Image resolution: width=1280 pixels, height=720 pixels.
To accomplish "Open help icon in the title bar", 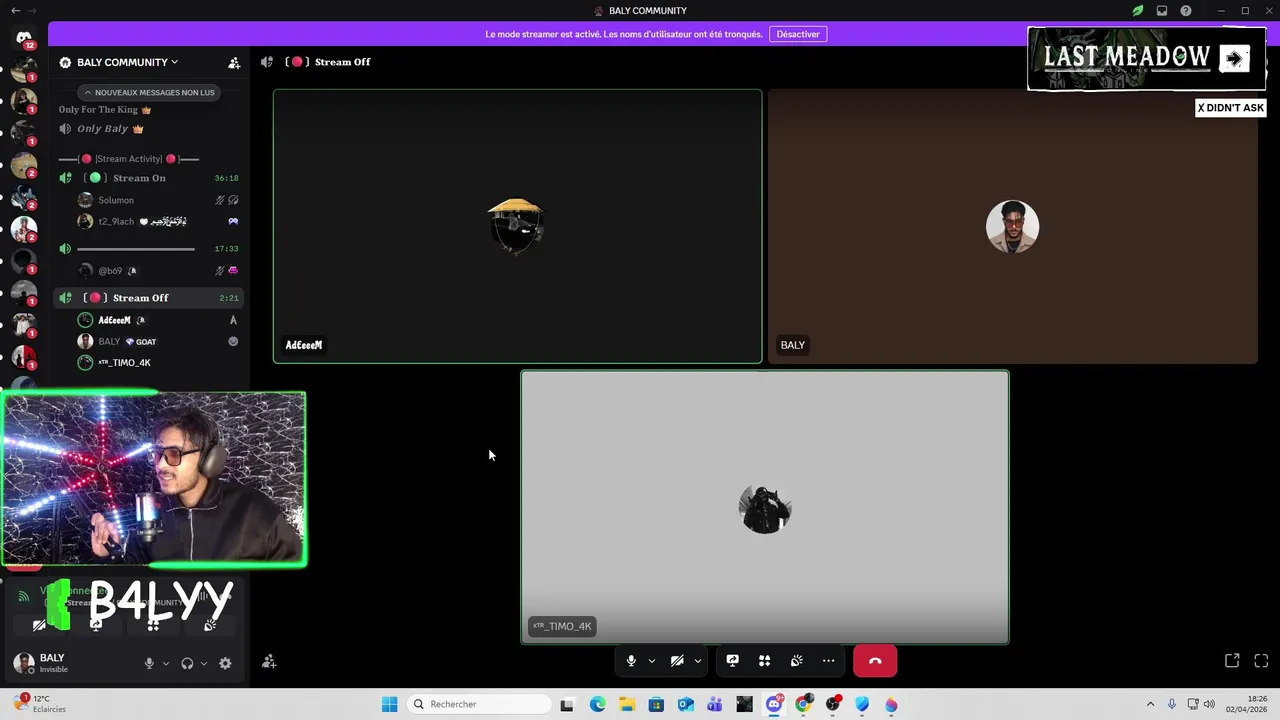I will tap(1186, 11).
